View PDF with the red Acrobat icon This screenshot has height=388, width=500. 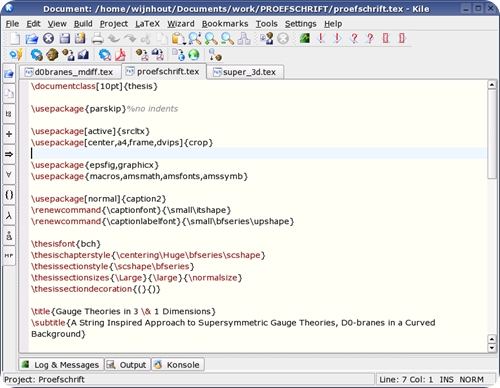[x=120, y=55]
